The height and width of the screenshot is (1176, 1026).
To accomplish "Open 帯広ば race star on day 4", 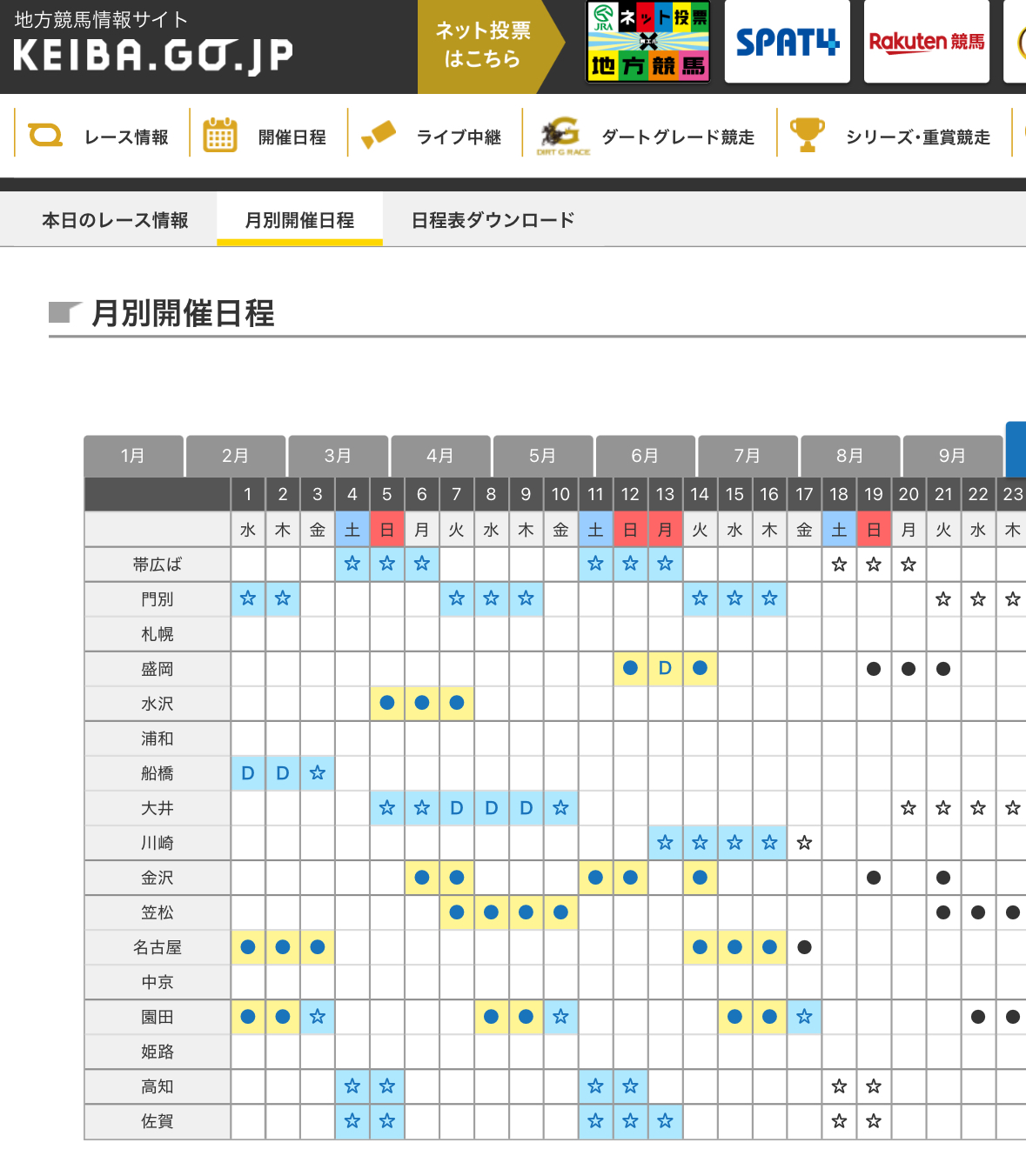I will (352, 565).
